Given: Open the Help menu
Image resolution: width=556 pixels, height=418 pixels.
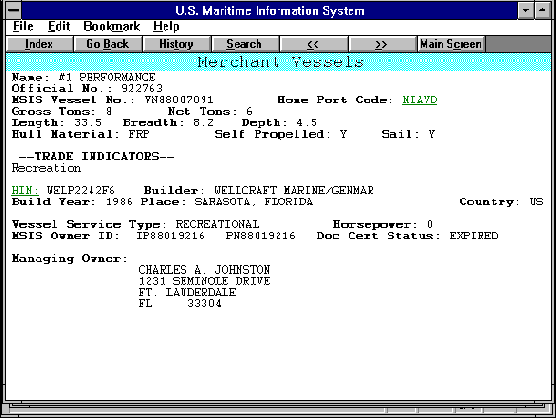Looking at the screenshot, I should pyautogui.click(x=166, y=27).
